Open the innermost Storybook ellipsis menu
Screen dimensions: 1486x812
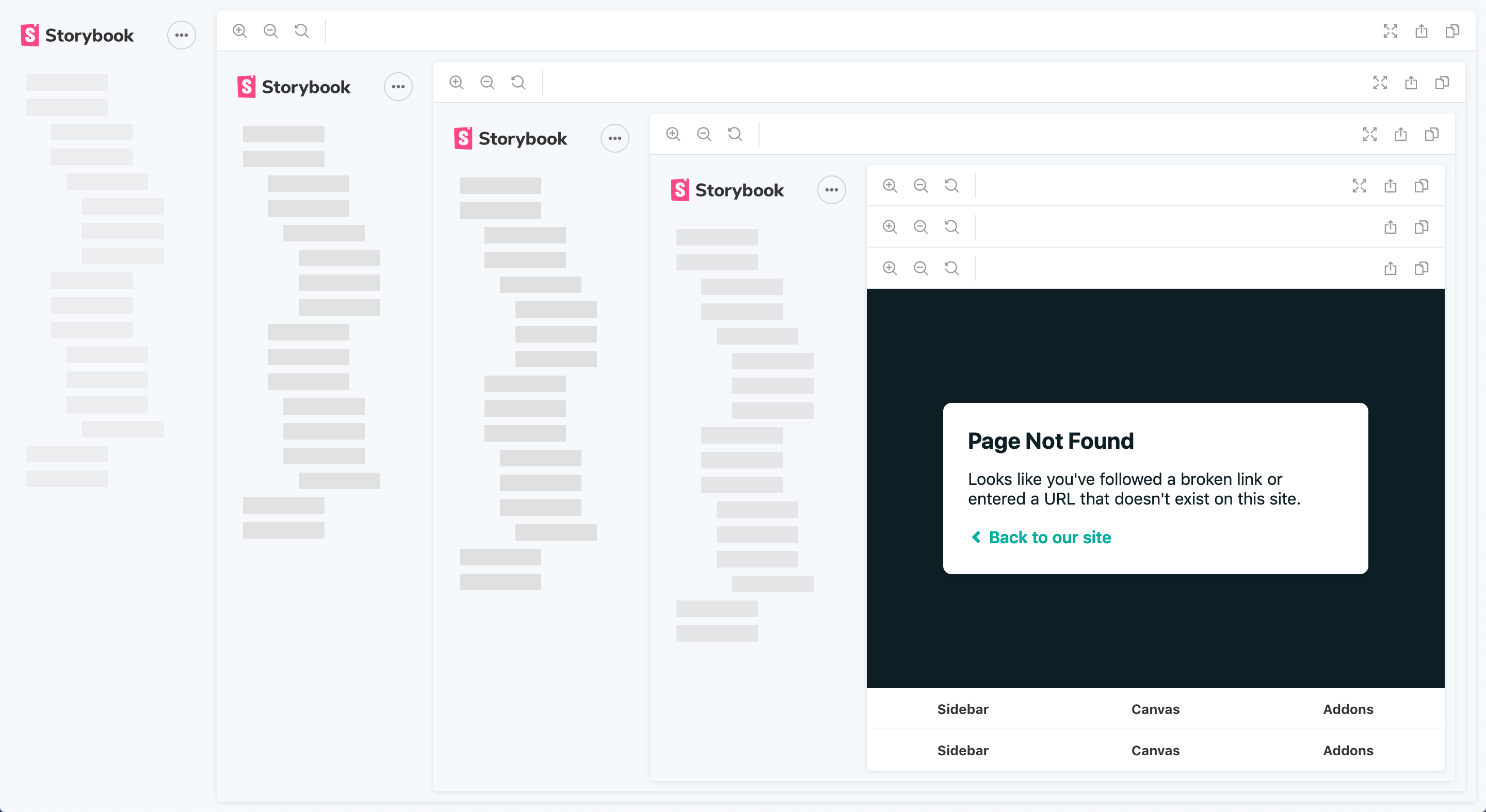831,190
